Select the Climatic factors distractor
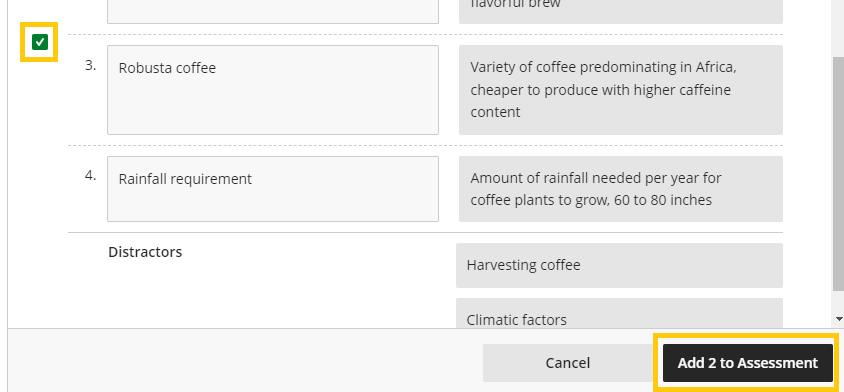Screen dimensions: 844x392 click(x=619, y=313)
